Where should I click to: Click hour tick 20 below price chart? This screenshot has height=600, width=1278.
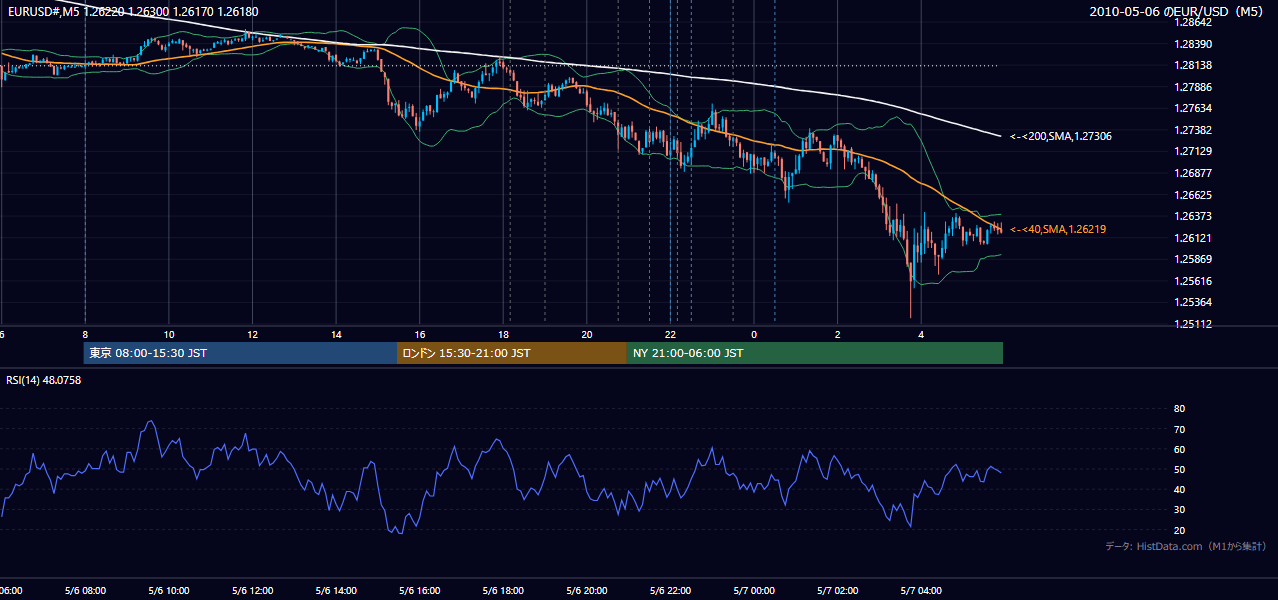coord(587,334)
